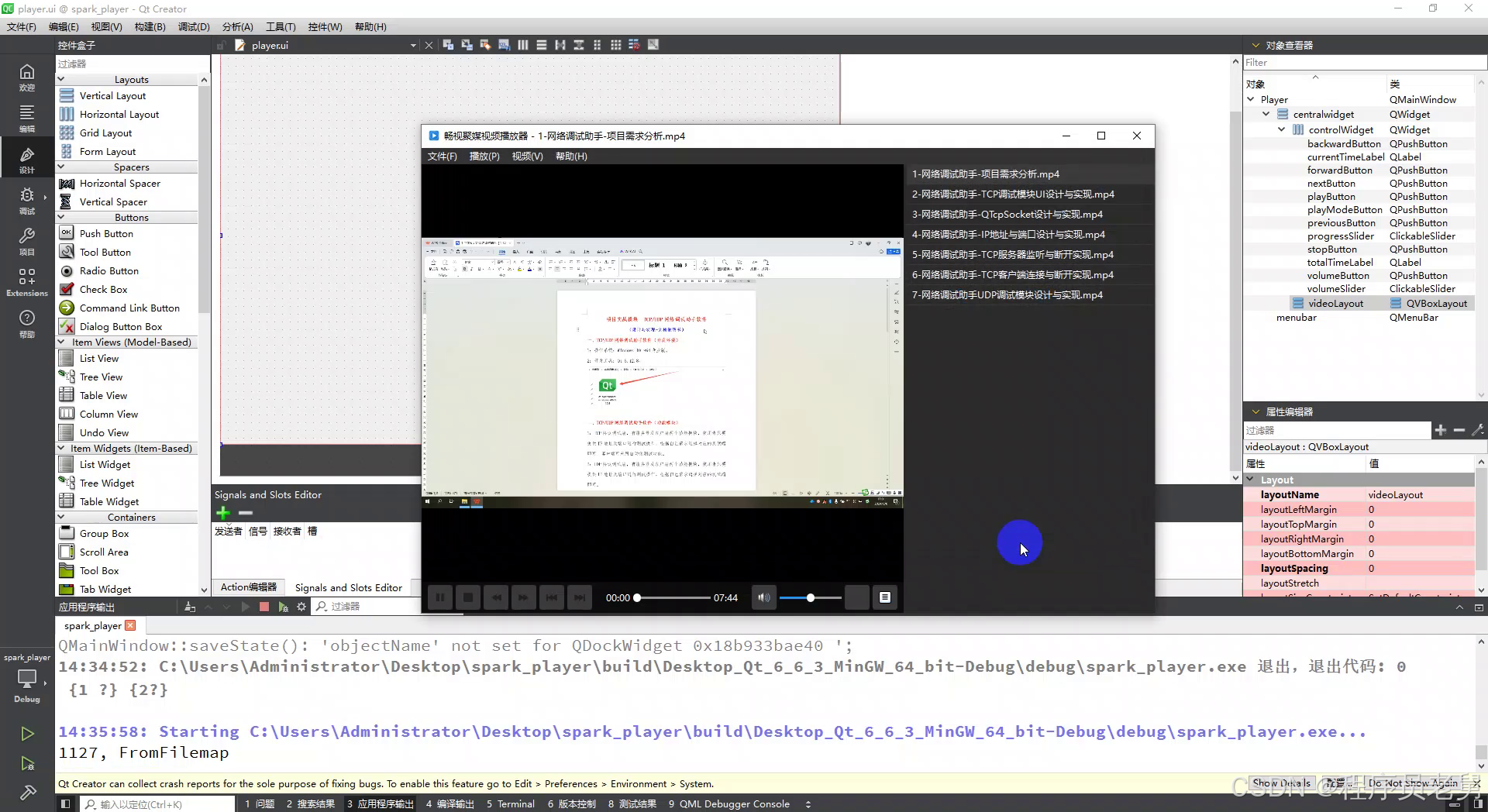1488x812 pixels.
Task: Click the Adjust Size toolbar icon
Action: 653,45
